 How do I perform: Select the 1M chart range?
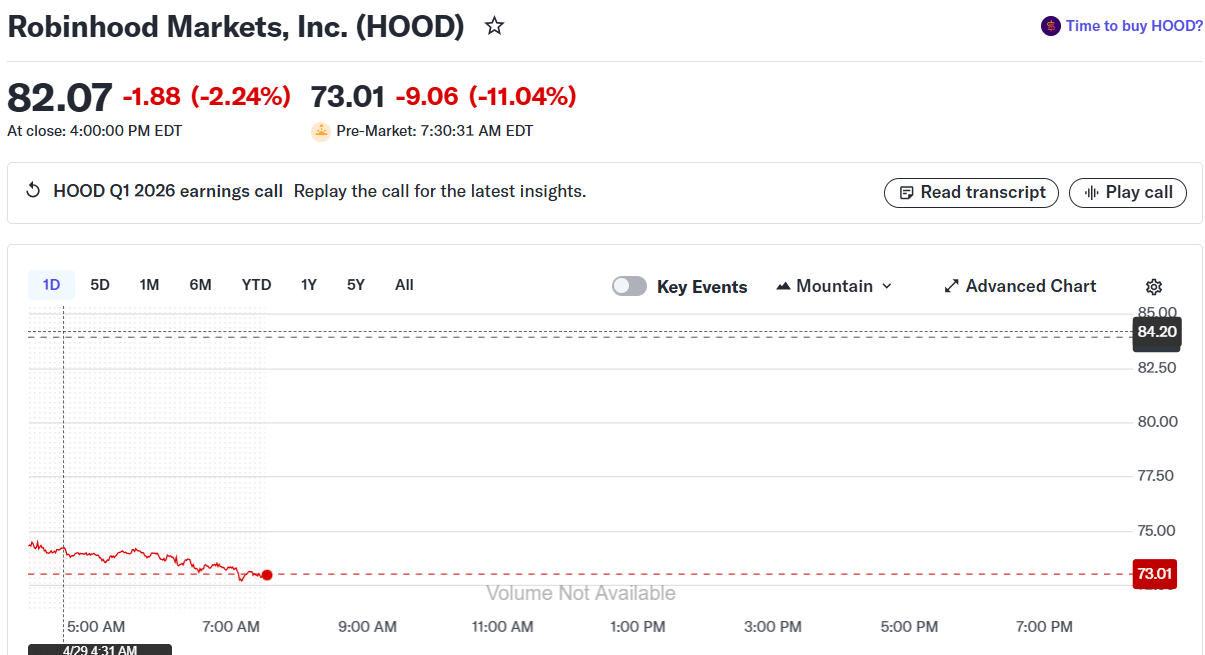click(149, 285)
